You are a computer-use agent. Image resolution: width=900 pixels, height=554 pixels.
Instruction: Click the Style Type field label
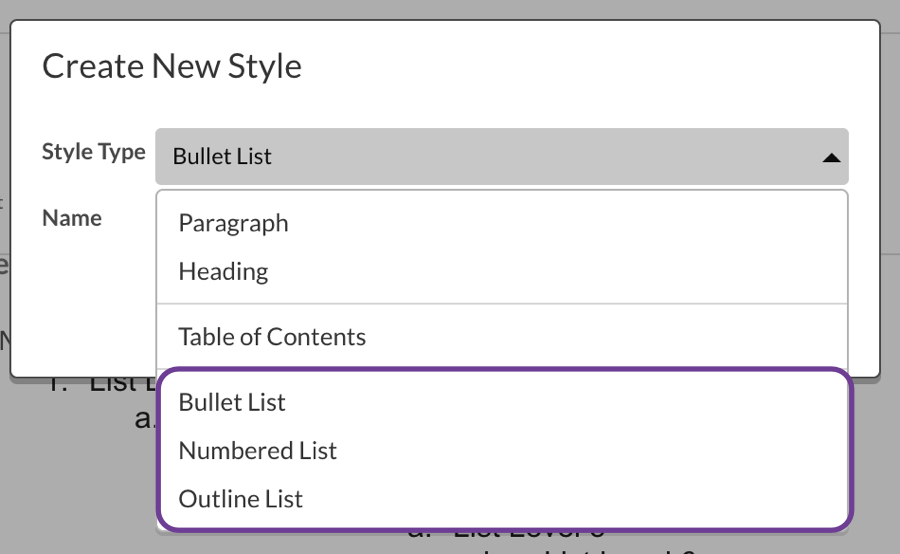93,152
